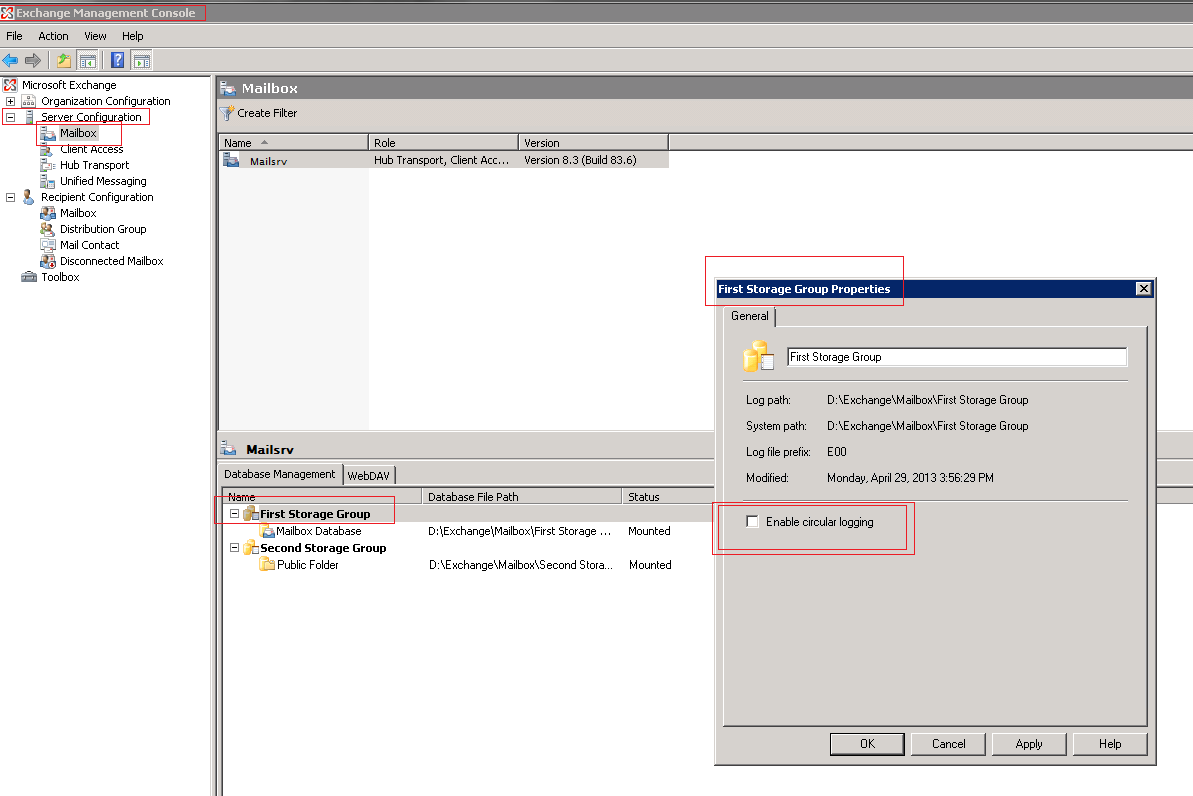The width and height of the screenshot is (1193, 796).
Task: Select the Mailsrv server row icon
Action: [232, 160]
